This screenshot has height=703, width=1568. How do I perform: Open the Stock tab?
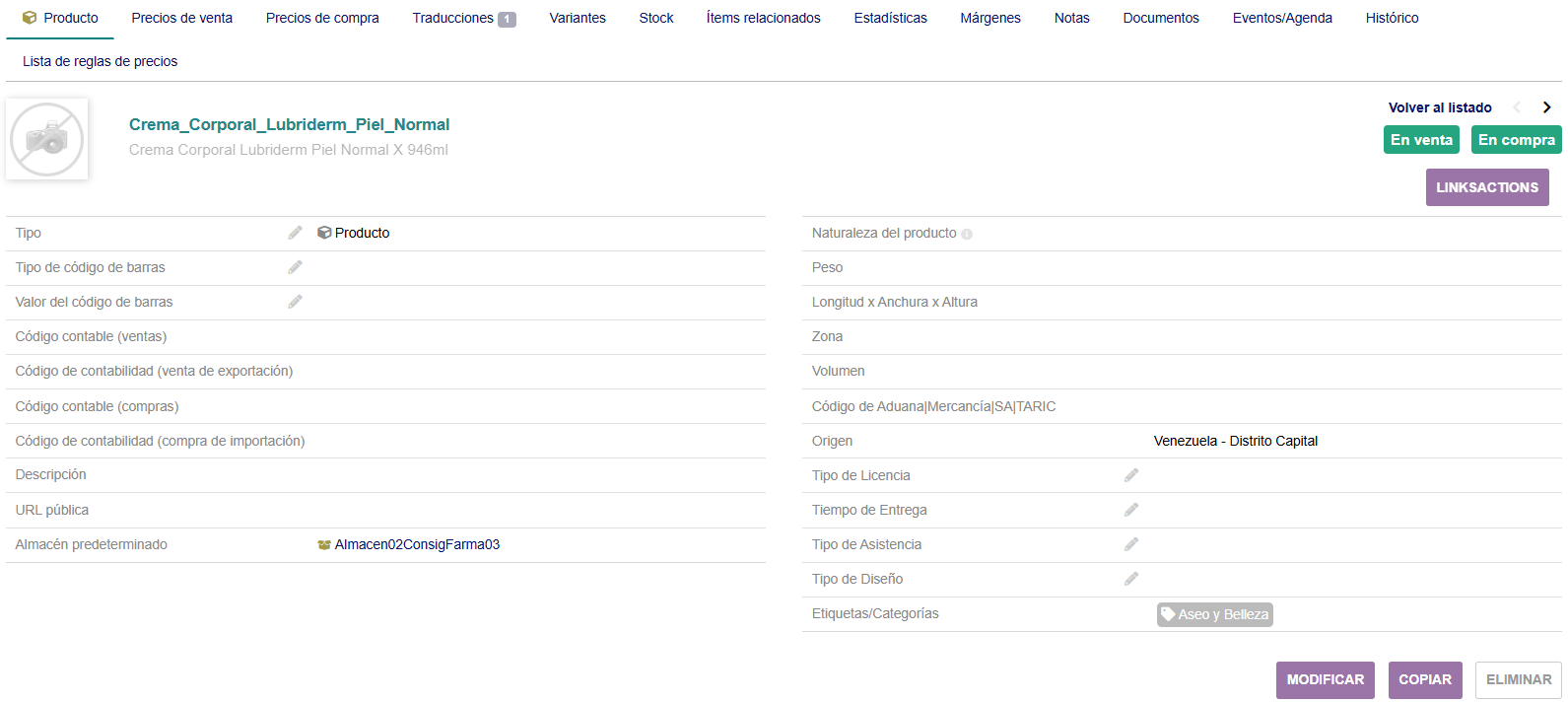pyautogui.click(x=656, y=18)
